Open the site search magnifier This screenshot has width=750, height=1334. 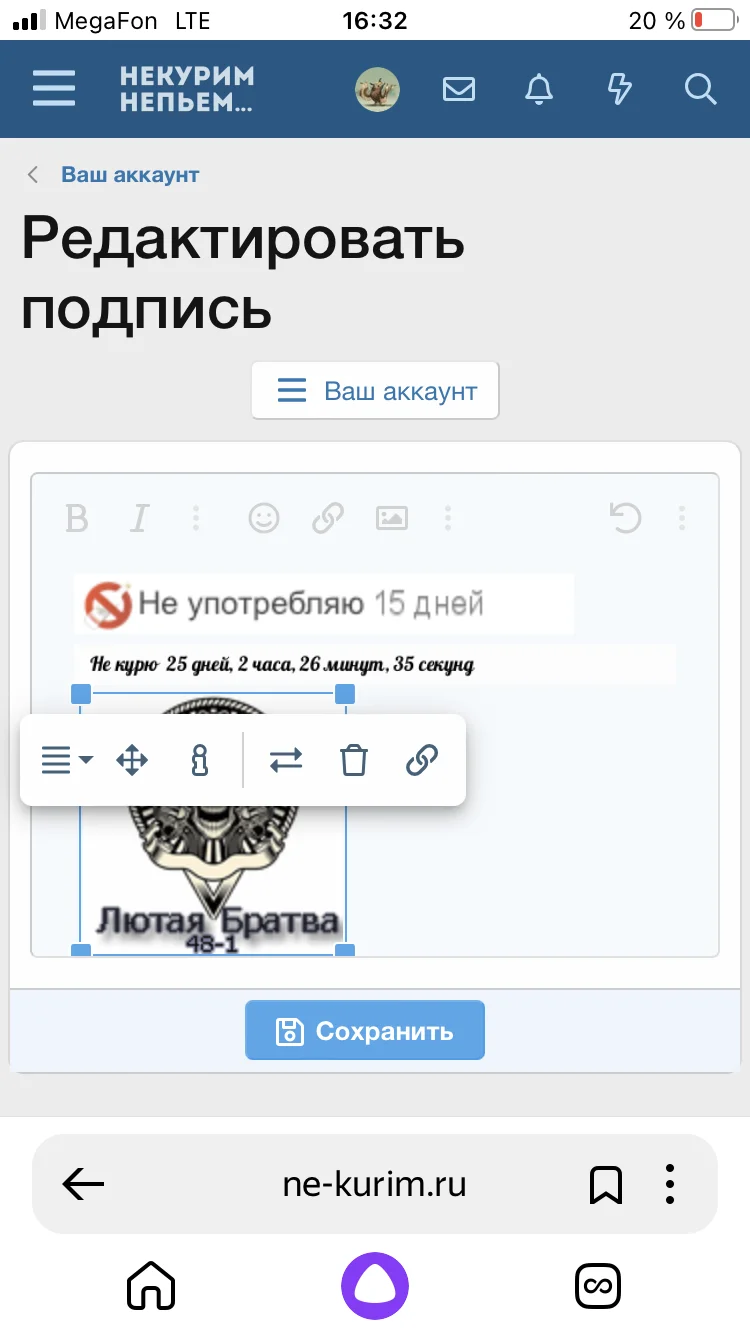click(x=700, y=90)
